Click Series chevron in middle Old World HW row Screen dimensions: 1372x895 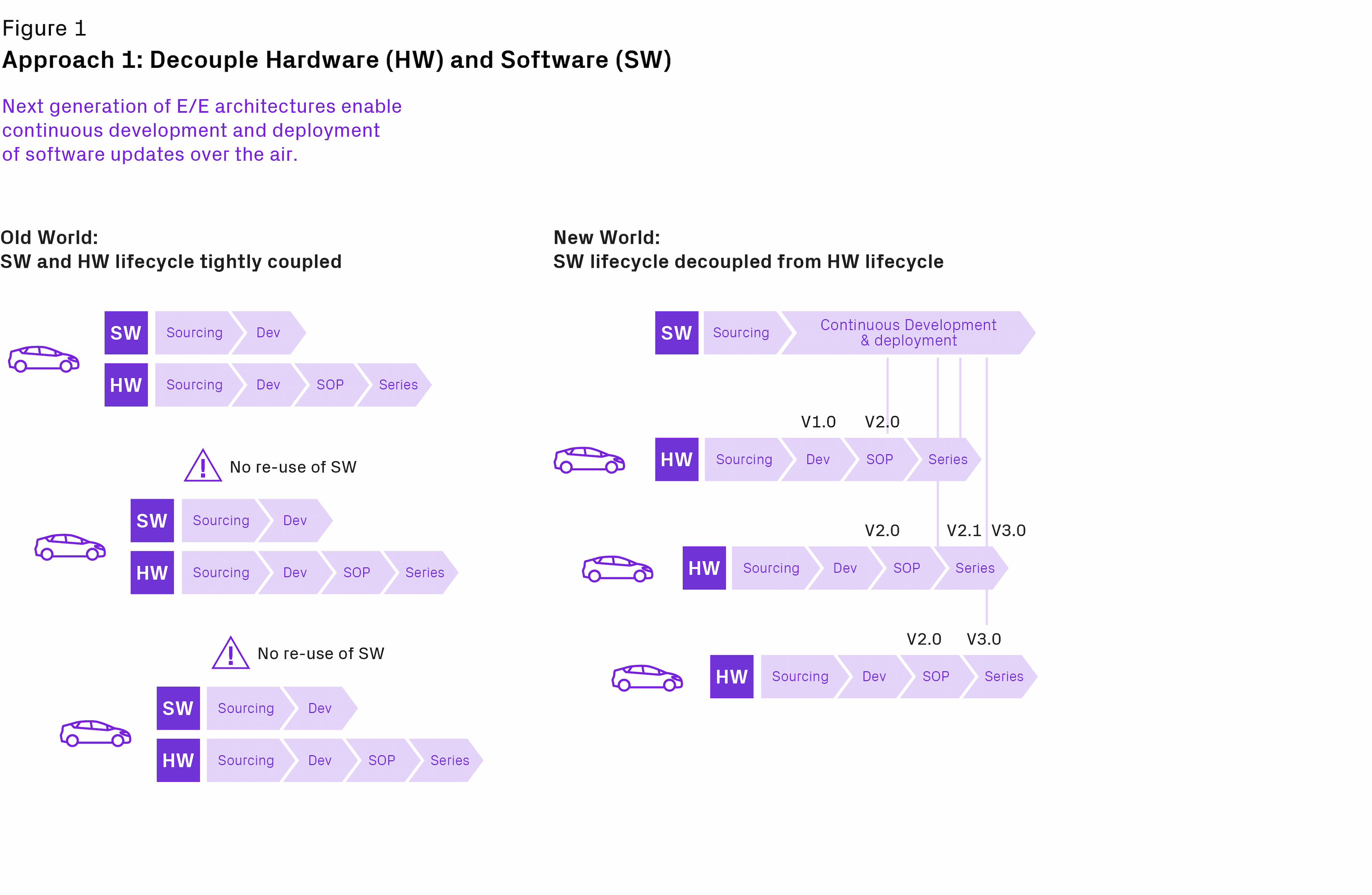pyautogui.click(x=421, y=573)
